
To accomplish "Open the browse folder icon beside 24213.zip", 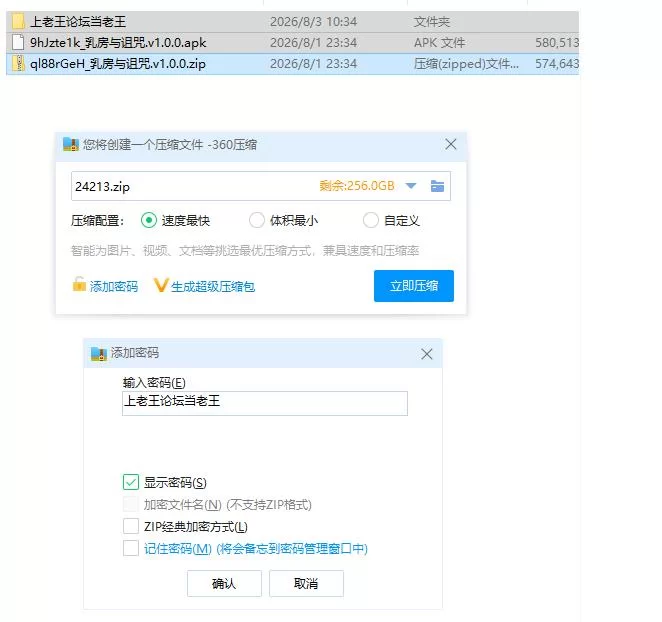I will coord(437,186).
